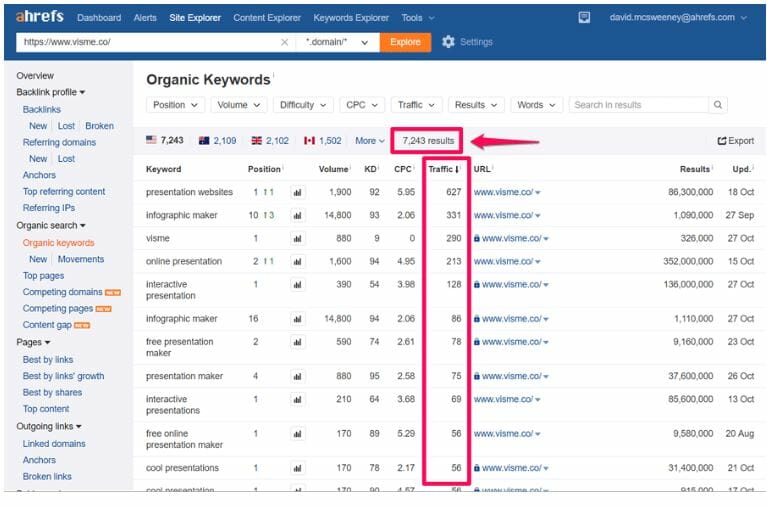Open the Traffic filter dropdown
767x506 pixels.
click(x=416, y=105)
